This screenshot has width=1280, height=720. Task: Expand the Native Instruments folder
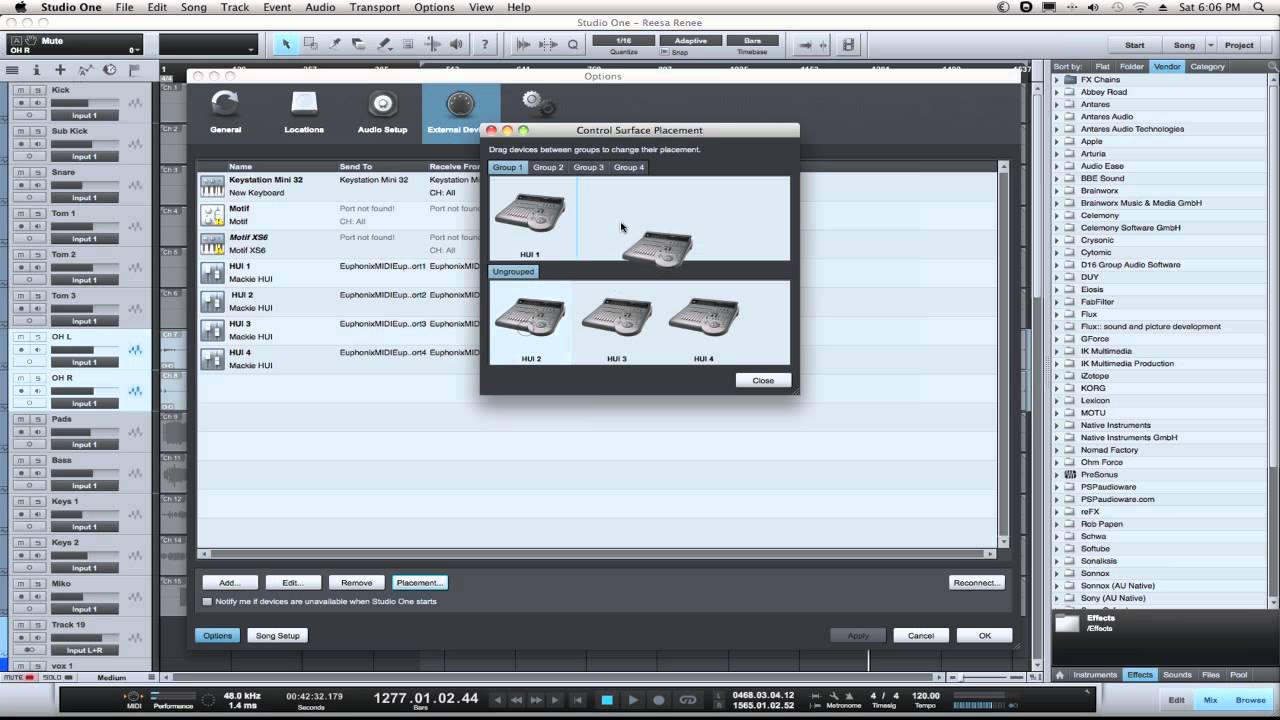(1057, 425)
